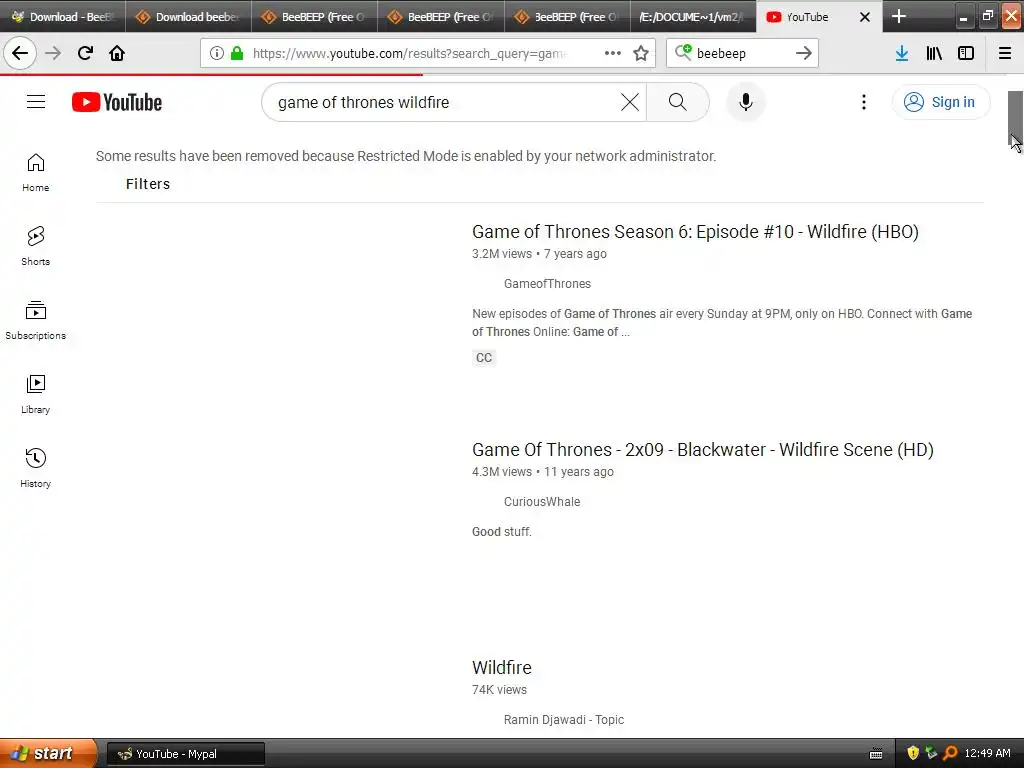Visit the Ramin Djawadi - Topic channel
Image resolution: width=1024 pixels, height=768 pixels.
[x=564, y=720]
